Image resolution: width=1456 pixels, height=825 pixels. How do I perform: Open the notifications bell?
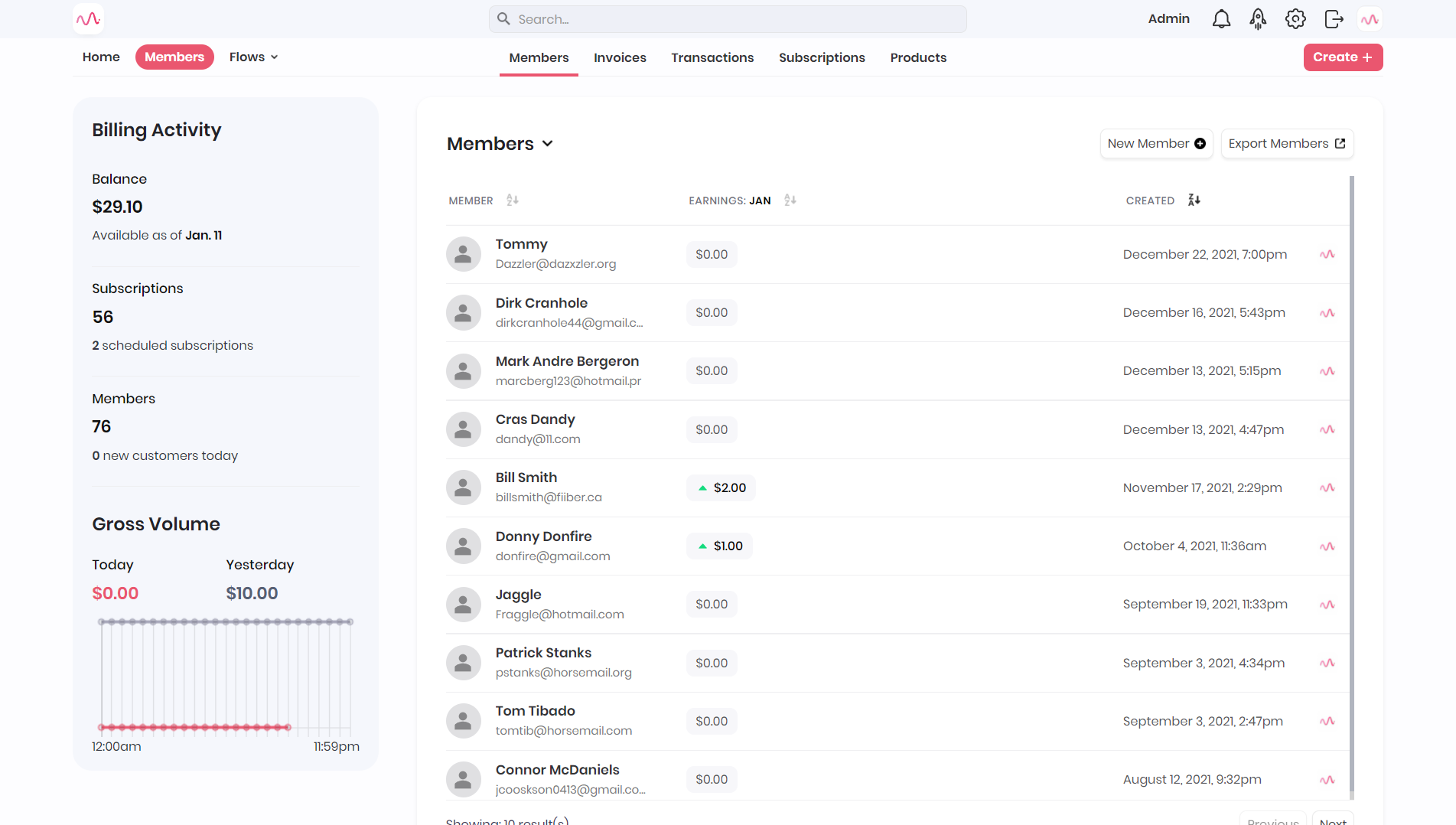[1221, 19]
